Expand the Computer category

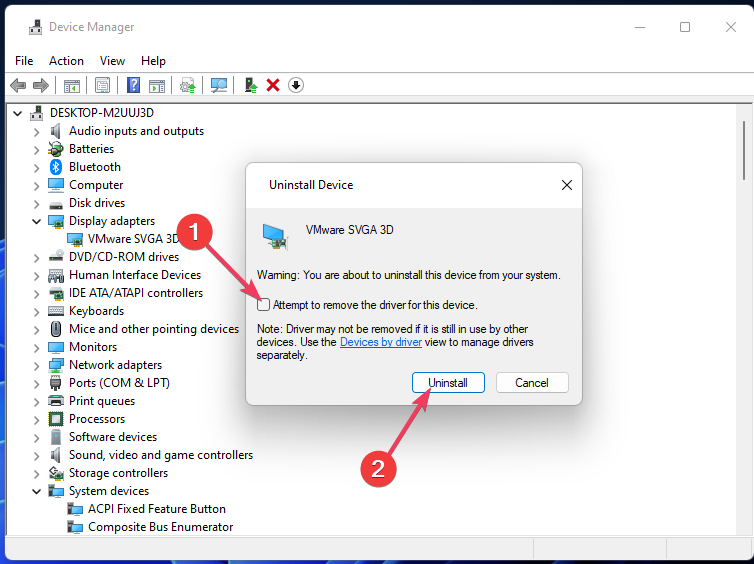pyautogui.click(x=37, y=185)
